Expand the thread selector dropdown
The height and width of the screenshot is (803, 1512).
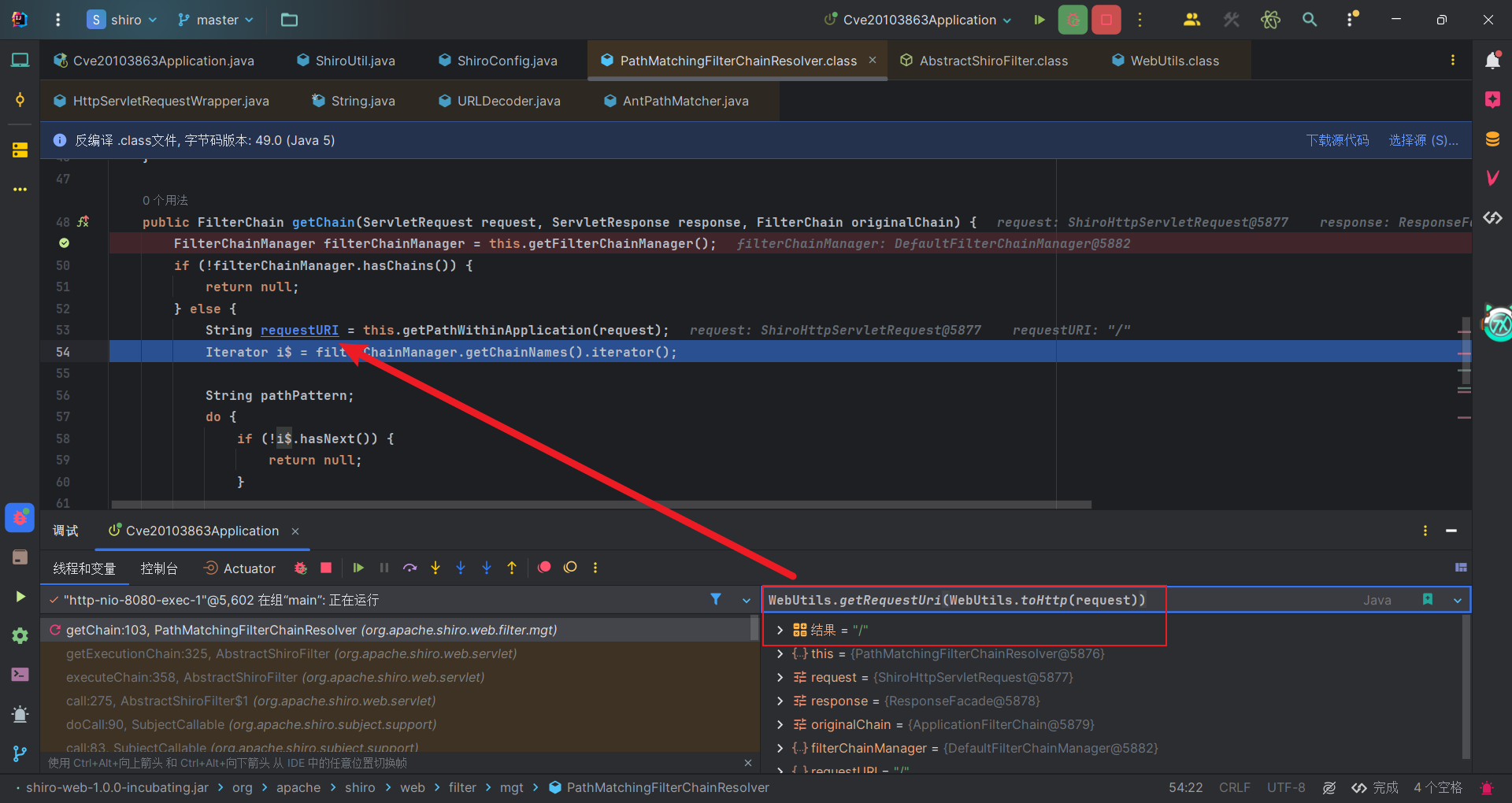pyautogui.click(x=747, y=600)
